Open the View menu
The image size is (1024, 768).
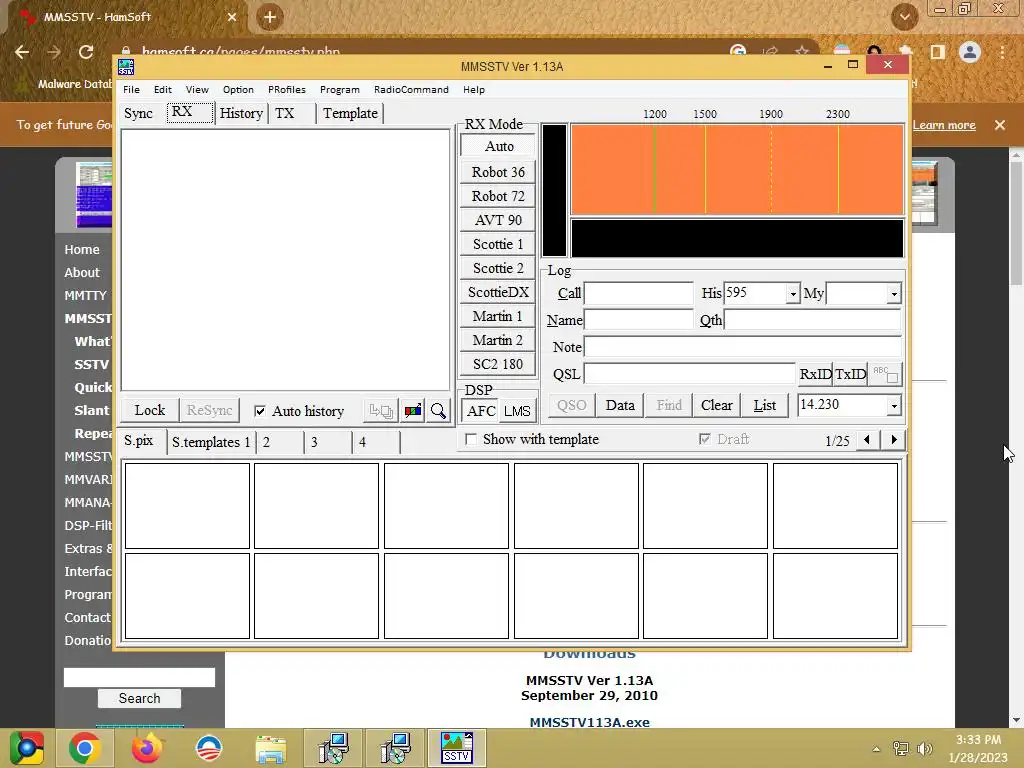[x=197, y=89]
